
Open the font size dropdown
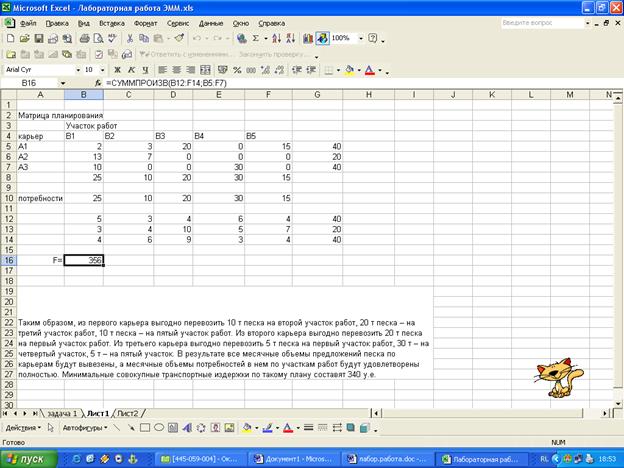[x=102, y=70]
